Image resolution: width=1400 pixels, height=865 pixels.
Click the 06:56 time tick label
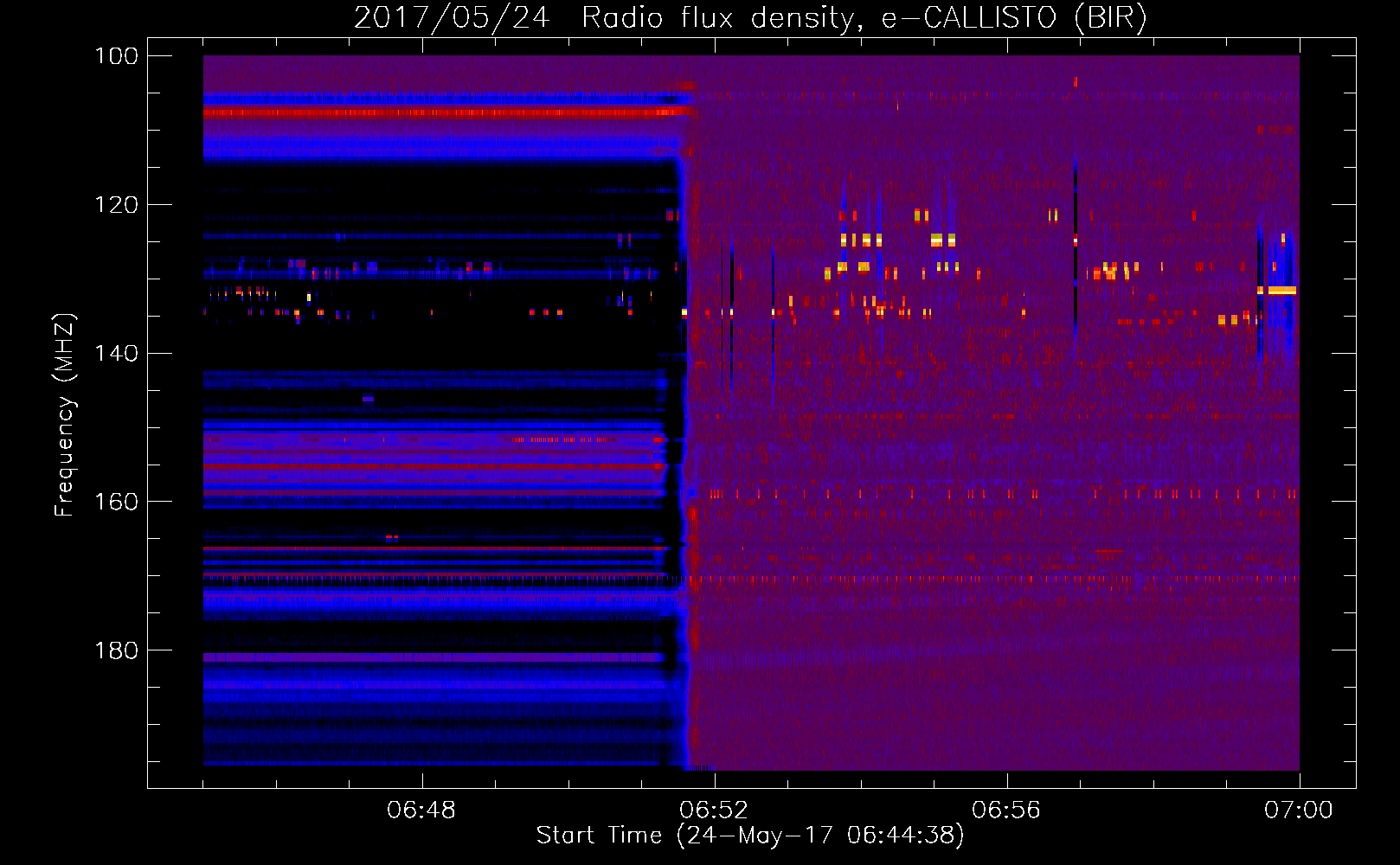click(x=1006, y=811)
